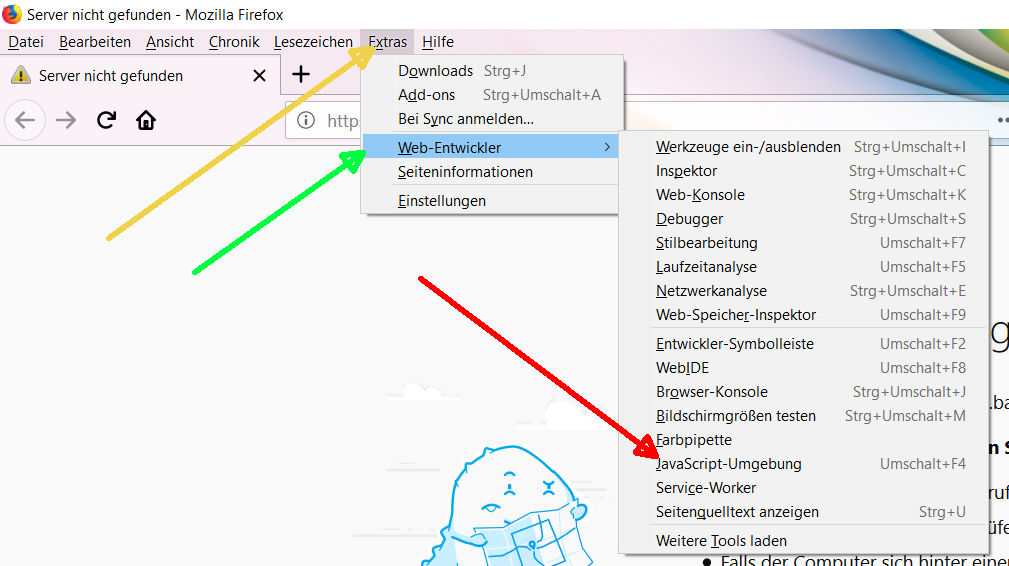Select 'Werkzeuge ein-/ausblenden'
This screenshot has width=1009, height=566.
click(804, 147)
